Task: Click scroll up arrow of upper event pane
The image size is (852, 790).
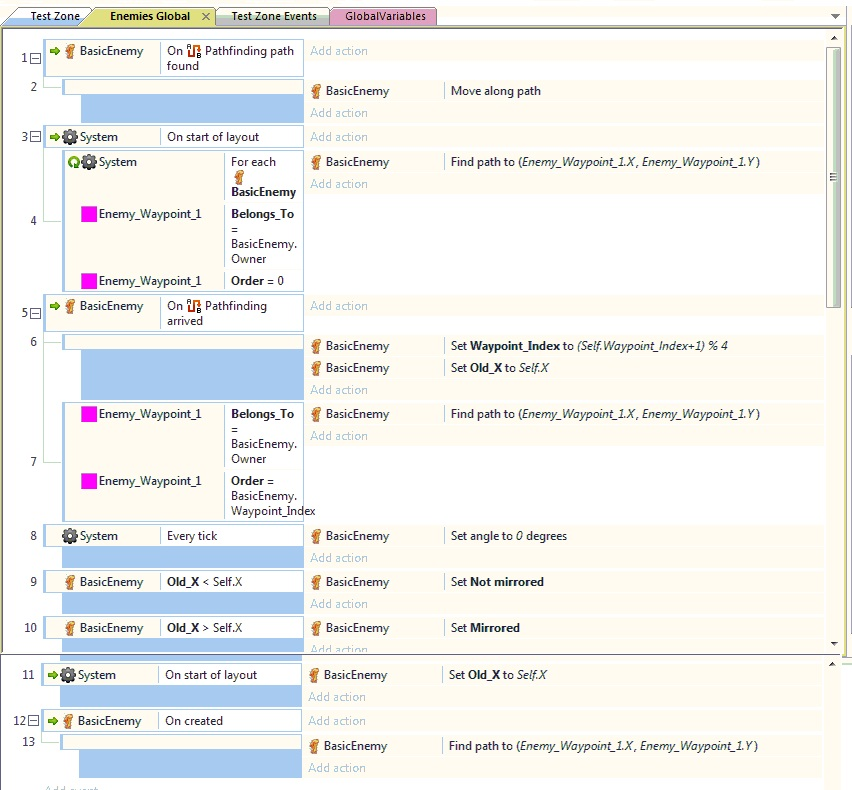Action: coord(834,38)
